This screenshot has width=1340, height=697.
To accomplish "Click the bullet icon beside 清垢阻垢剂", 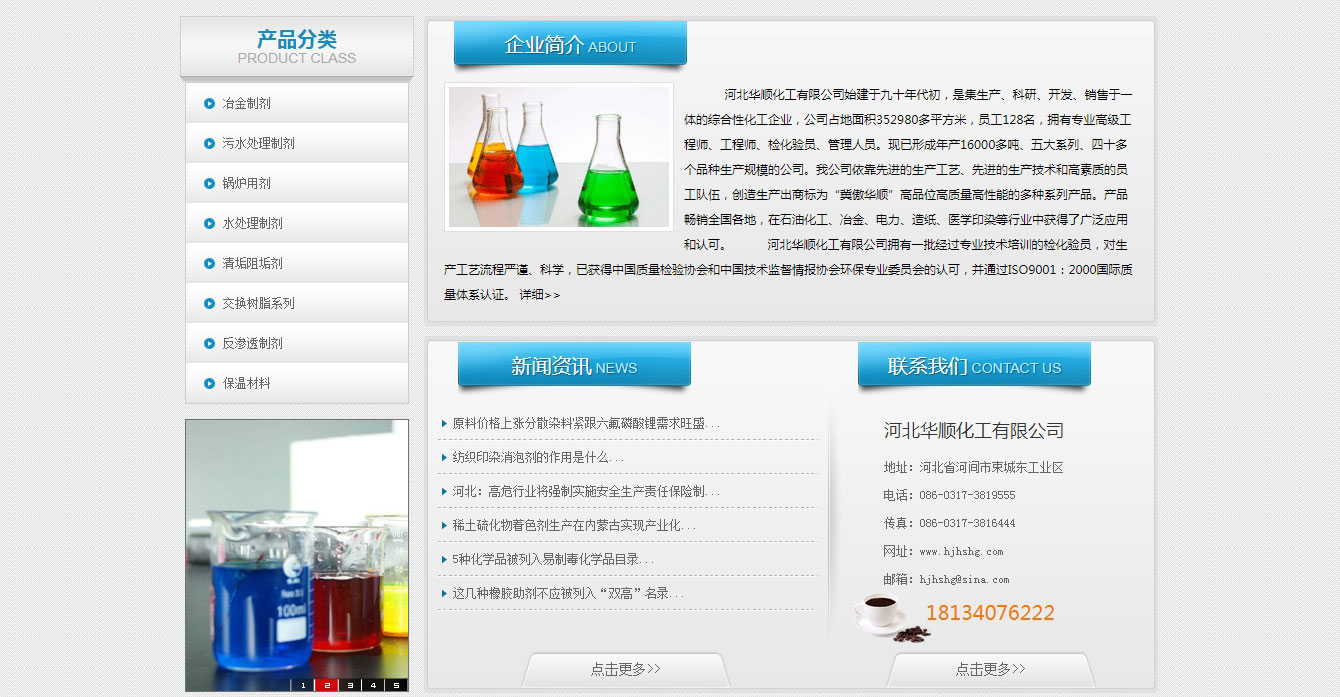I will tap(210, 263).
